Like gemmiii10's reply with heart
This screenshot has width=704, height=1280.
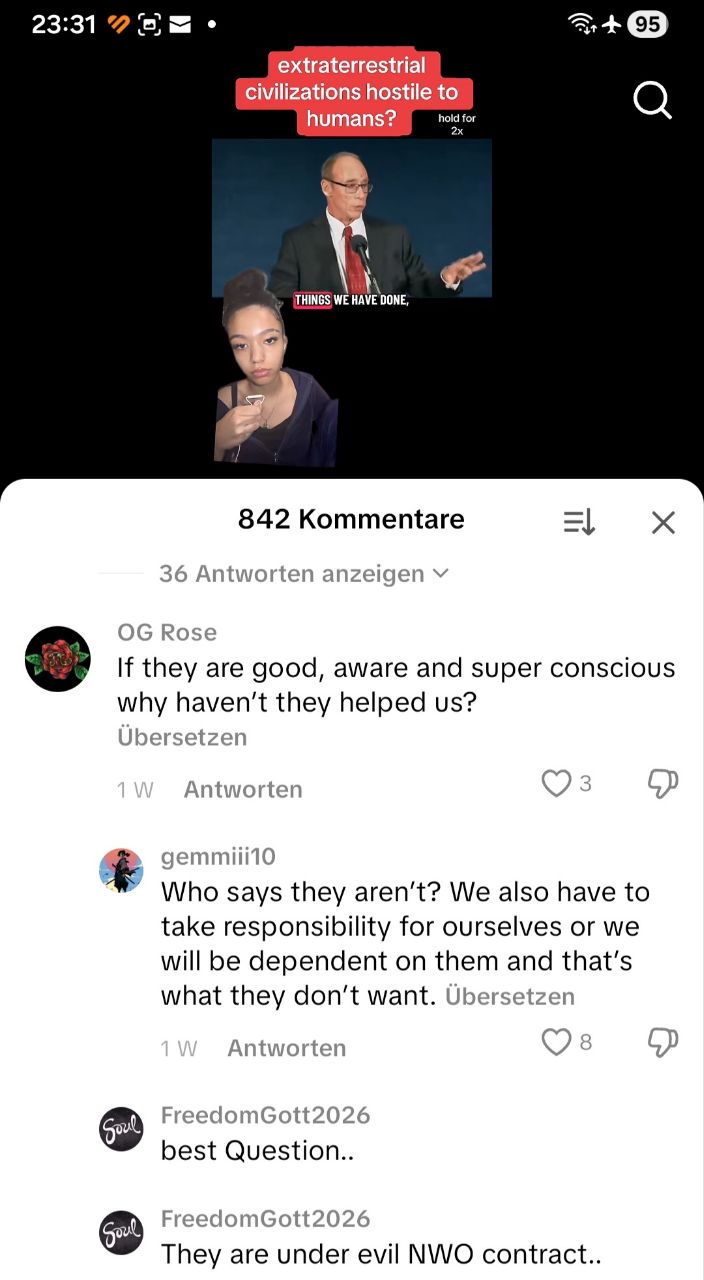pyautogui.click(x=556, y=1043)
